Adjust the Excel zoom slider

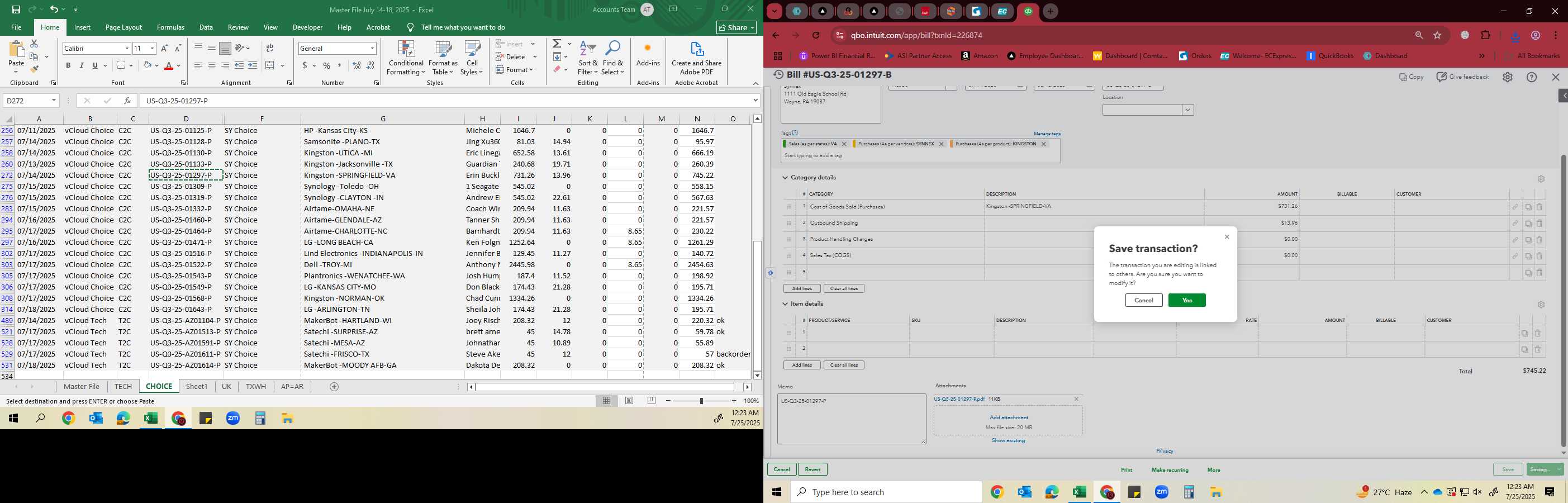[701, 401]
